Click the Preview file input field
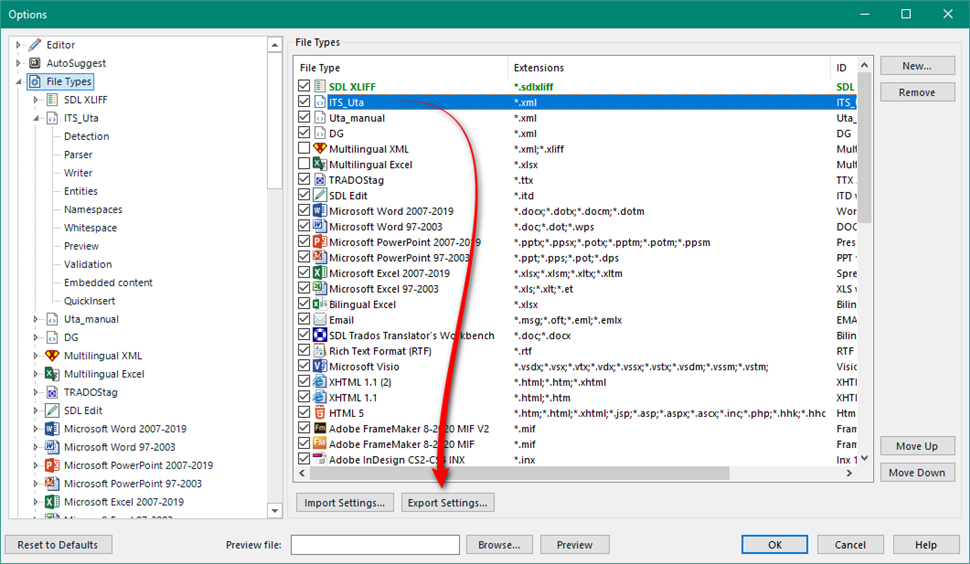The image size is (970, 564). pyautogui.click(x=375, y=545)
